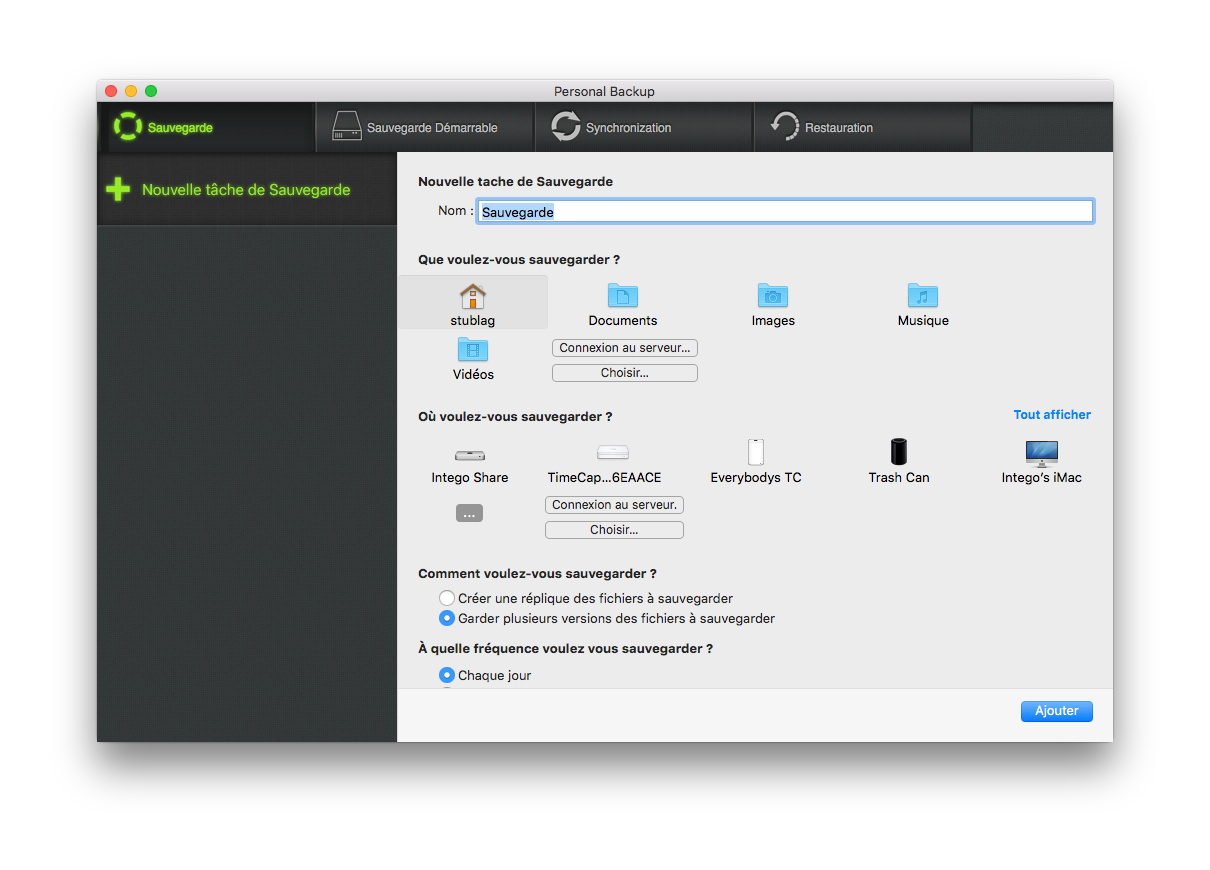The width and height of the screenshot is (1210, 870).
Task: Select Créer une réplique des fichiers radio
Action: (x=447, y=598)
